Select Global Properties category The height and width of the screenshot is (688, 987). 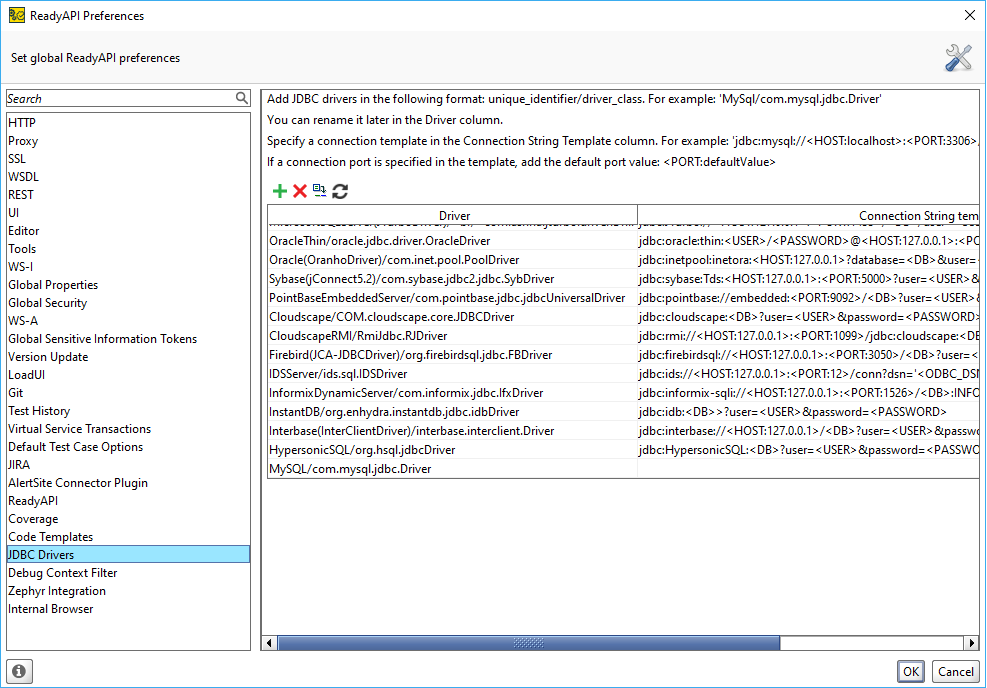tap(128, 285)
